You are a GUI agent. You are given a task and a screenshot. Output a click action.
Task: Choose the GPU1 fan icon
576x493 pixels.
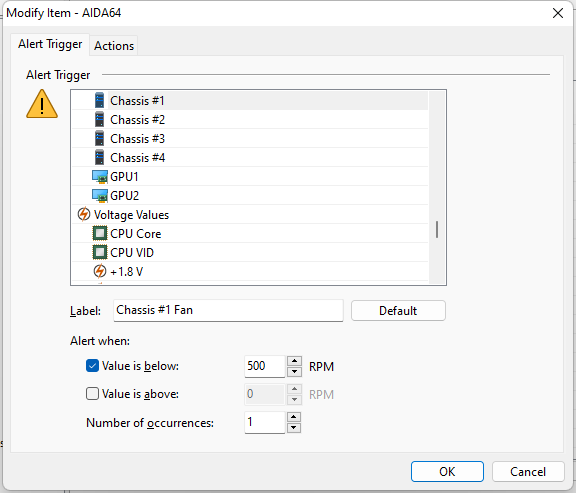(100, 177)
